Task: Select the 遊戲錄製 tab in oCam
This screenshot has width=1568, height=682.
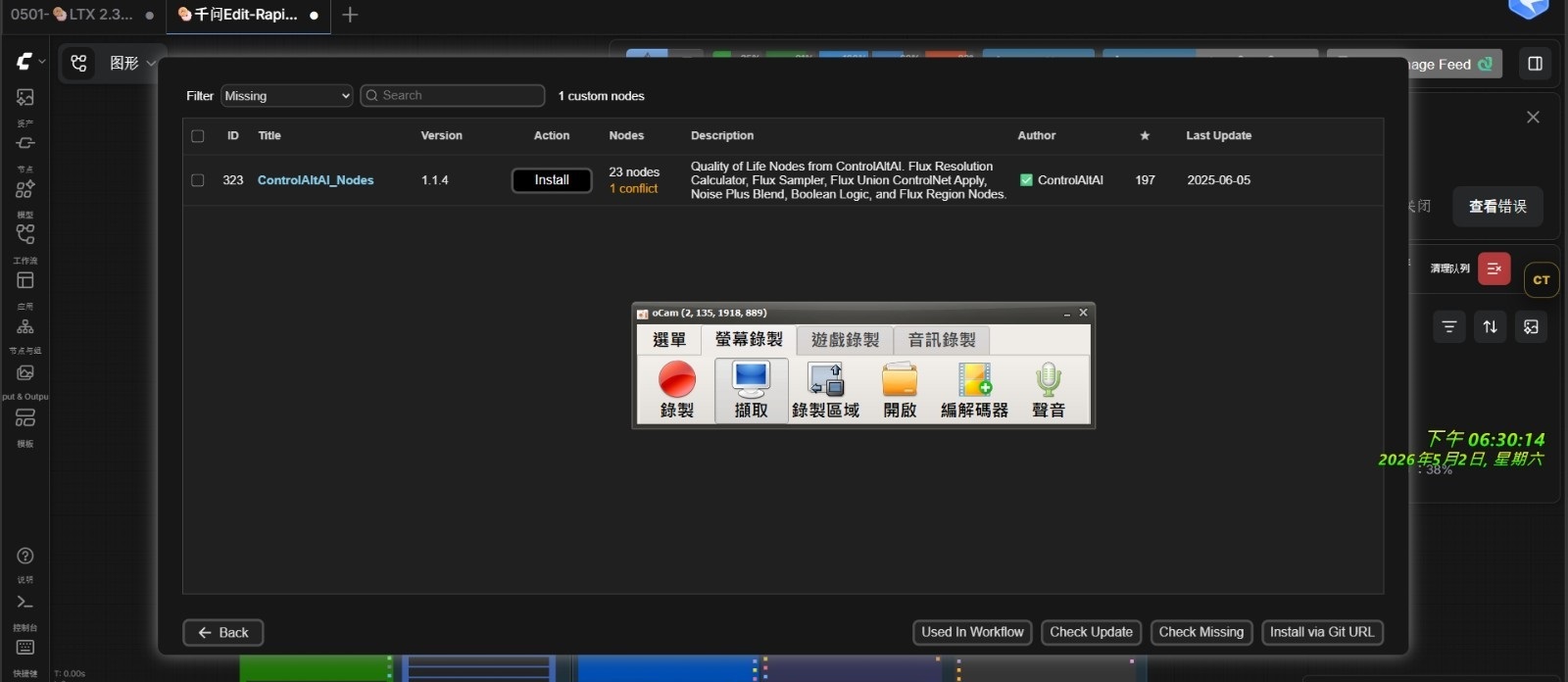Action: [845, 340]
